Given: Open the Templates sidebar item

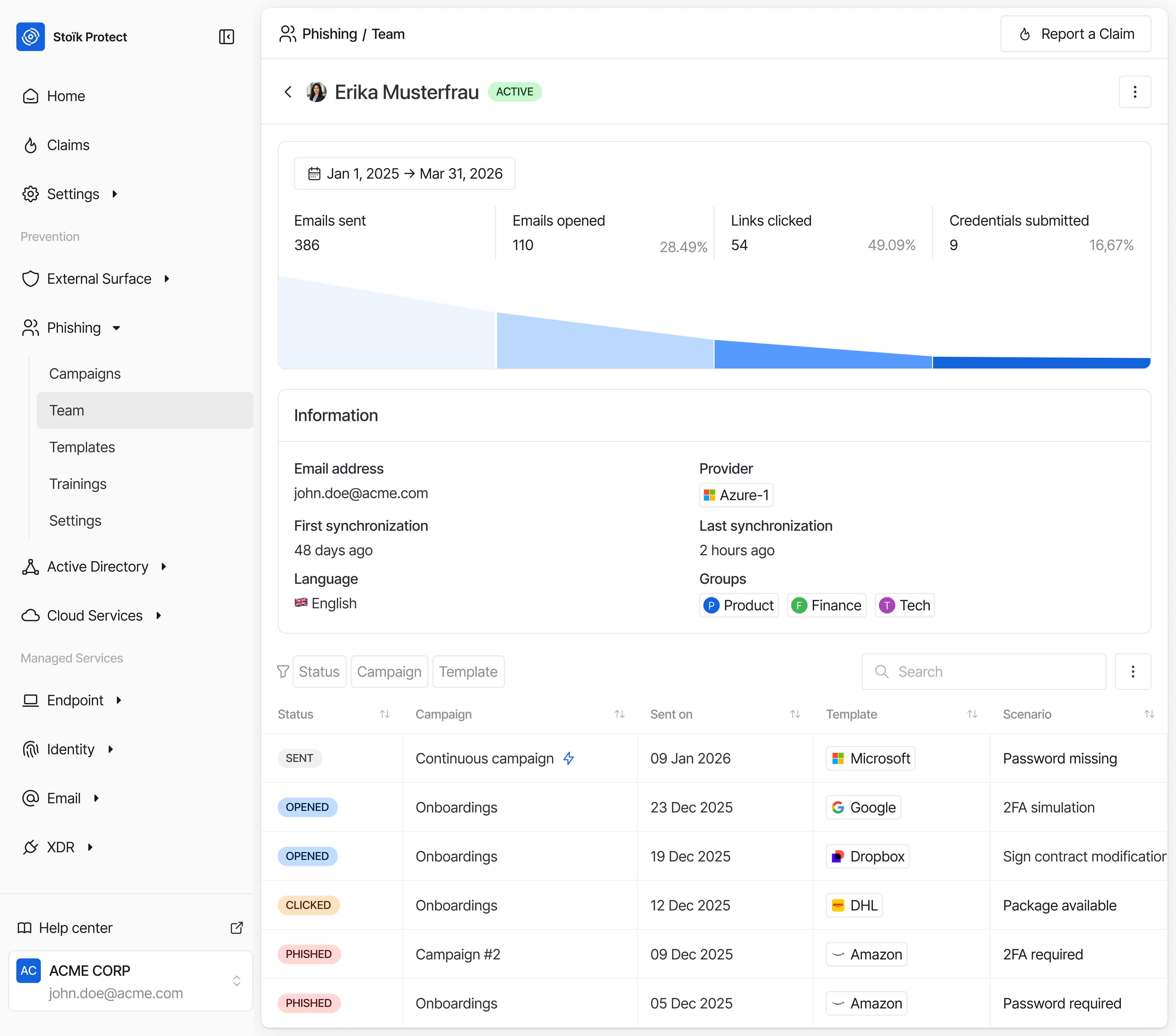Looking at the screenshot, I should click(82, 447).
